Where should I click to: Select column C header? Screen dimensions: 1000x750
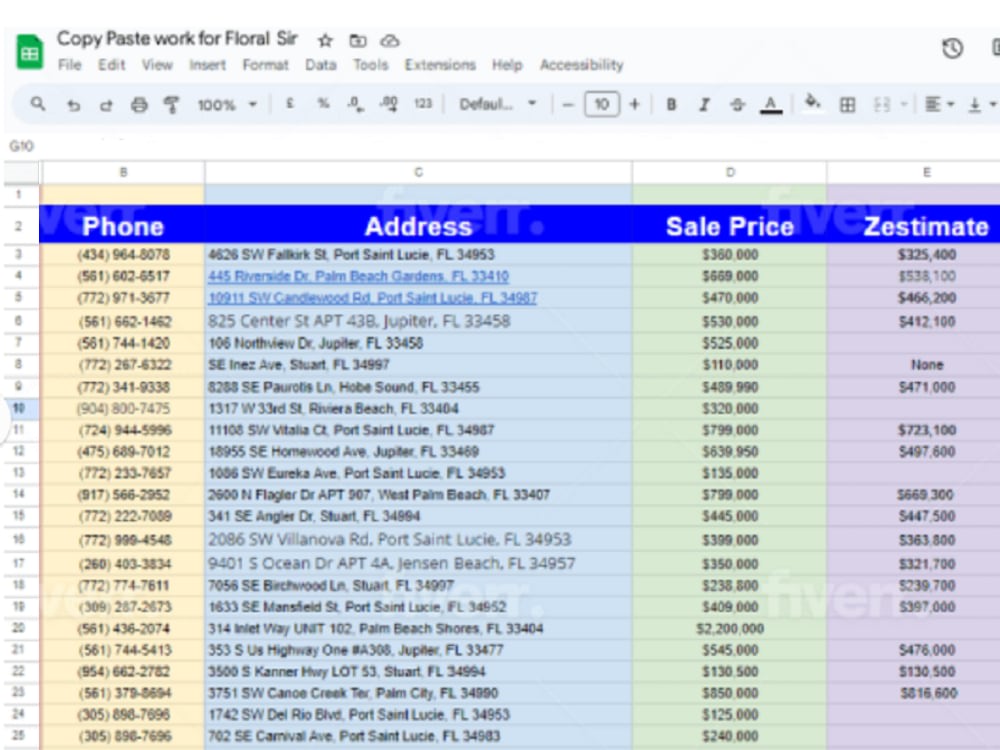click(x=418, y=172)
